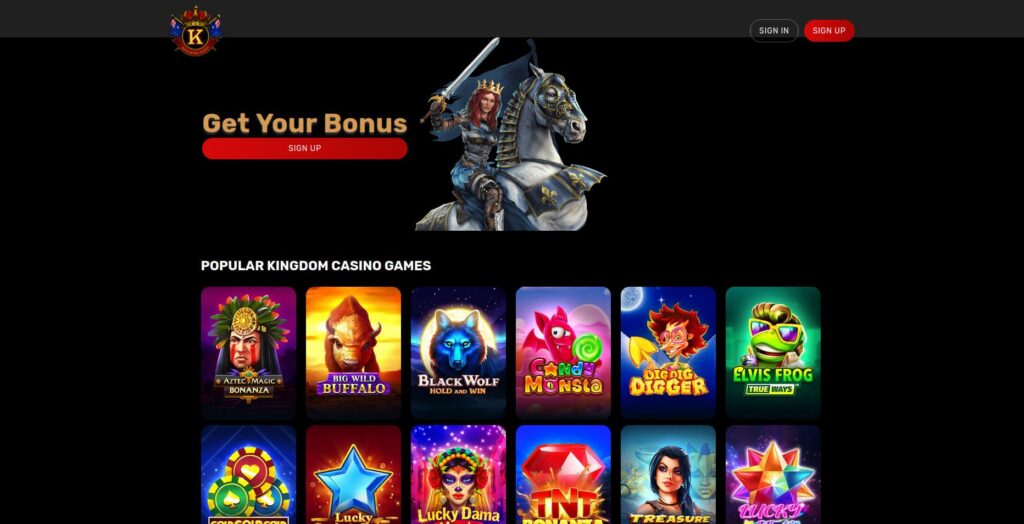Viewport: 1024px width, 524px height.
Task: Click the Popular Kingdom Casino Games heading
Action: tap(316, 266)
